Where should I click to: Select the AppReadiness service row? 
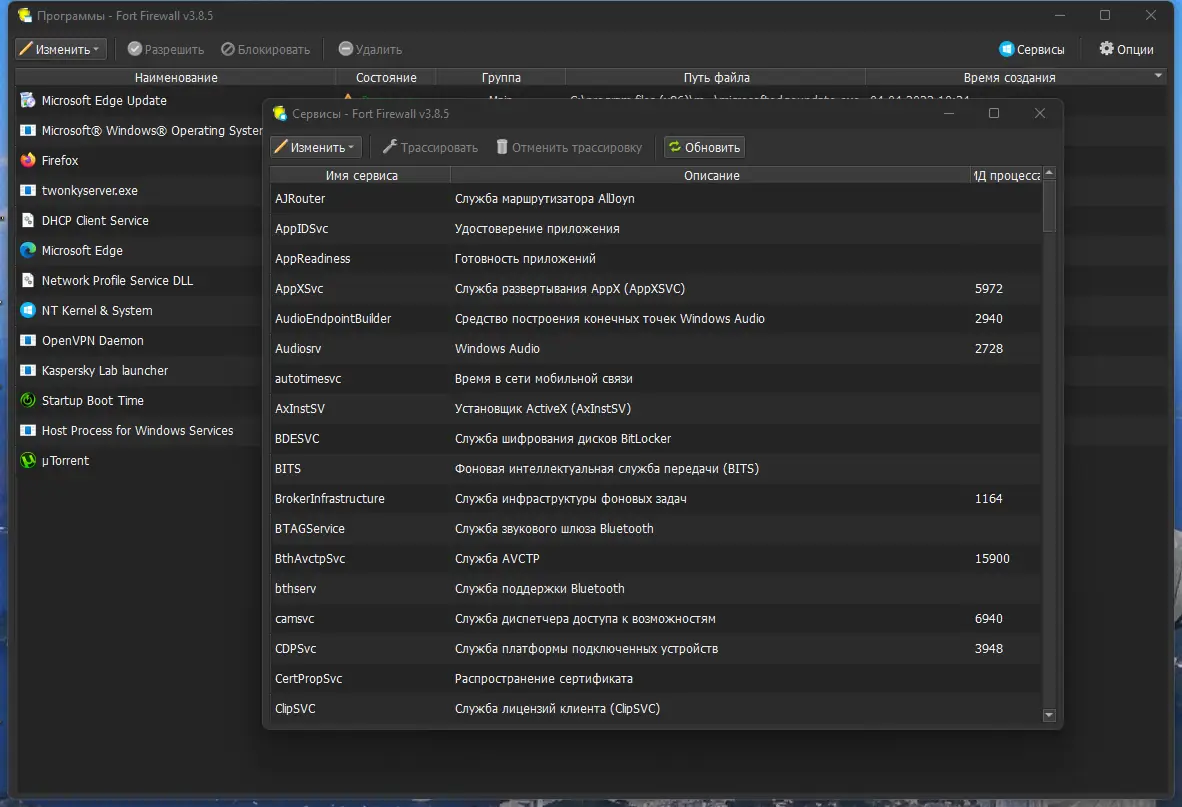coord(656,258)
